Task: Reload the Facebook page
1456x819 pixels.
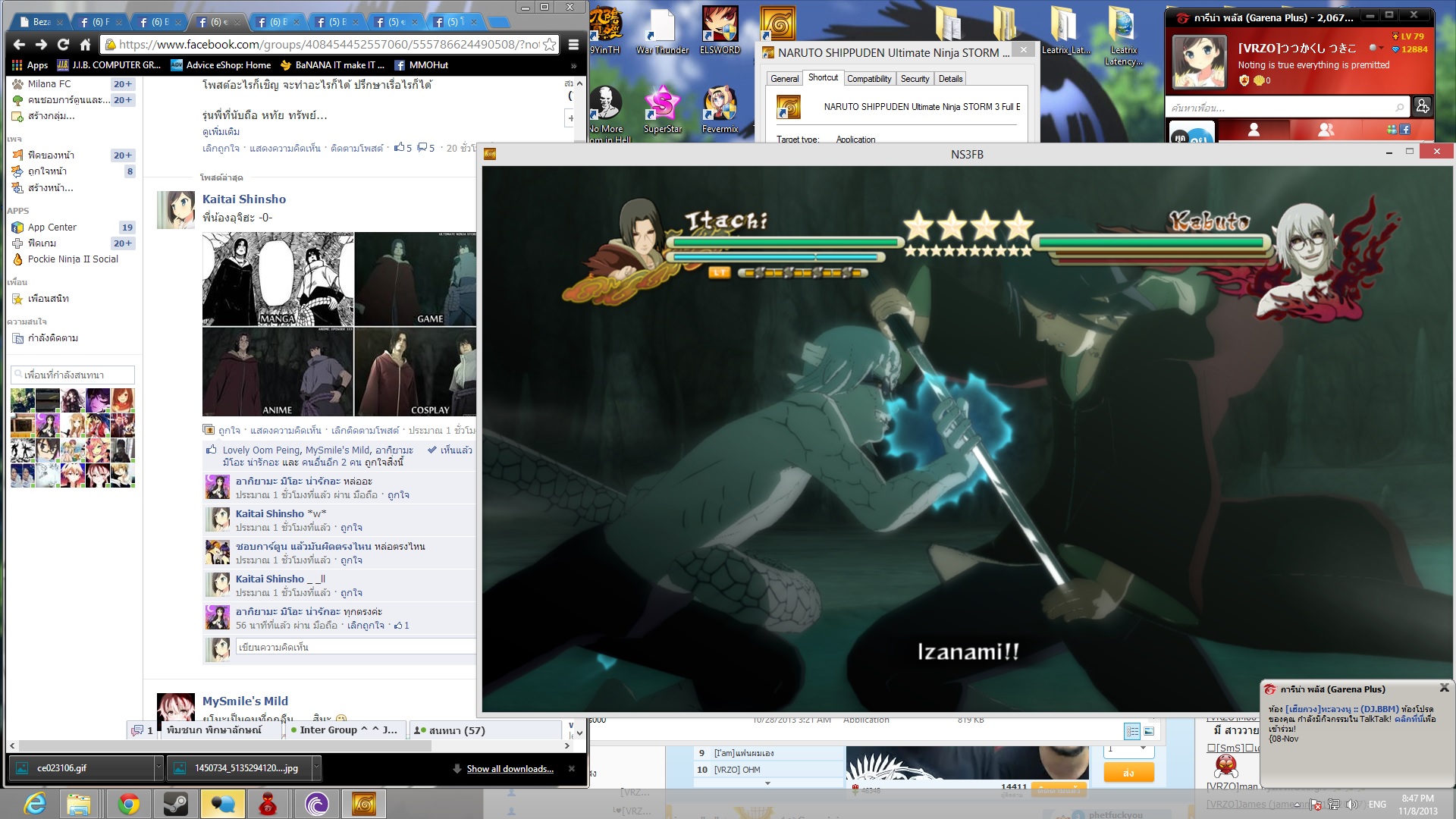Action: pyautogui.click(x=63, y=45)
